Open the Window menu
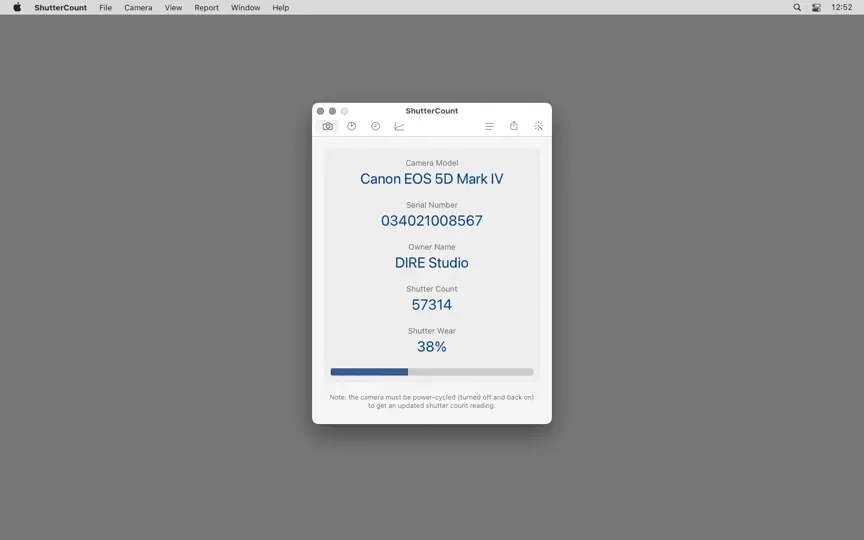This screenshot has height=540, width=864. pos(245,8)
